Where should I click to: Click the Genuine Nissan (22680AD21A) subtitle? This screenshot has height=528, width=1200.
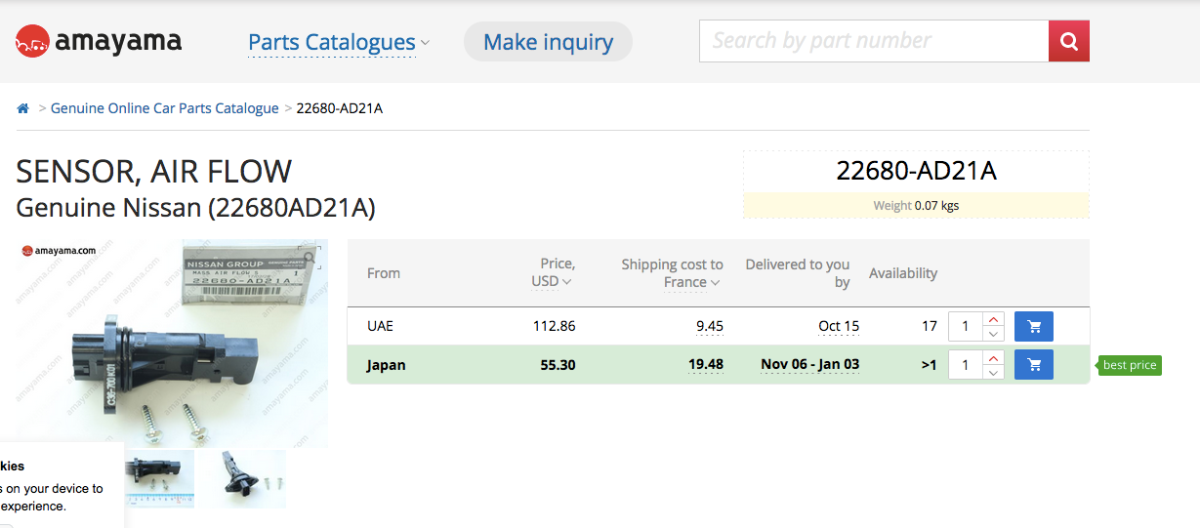point(196,208)
